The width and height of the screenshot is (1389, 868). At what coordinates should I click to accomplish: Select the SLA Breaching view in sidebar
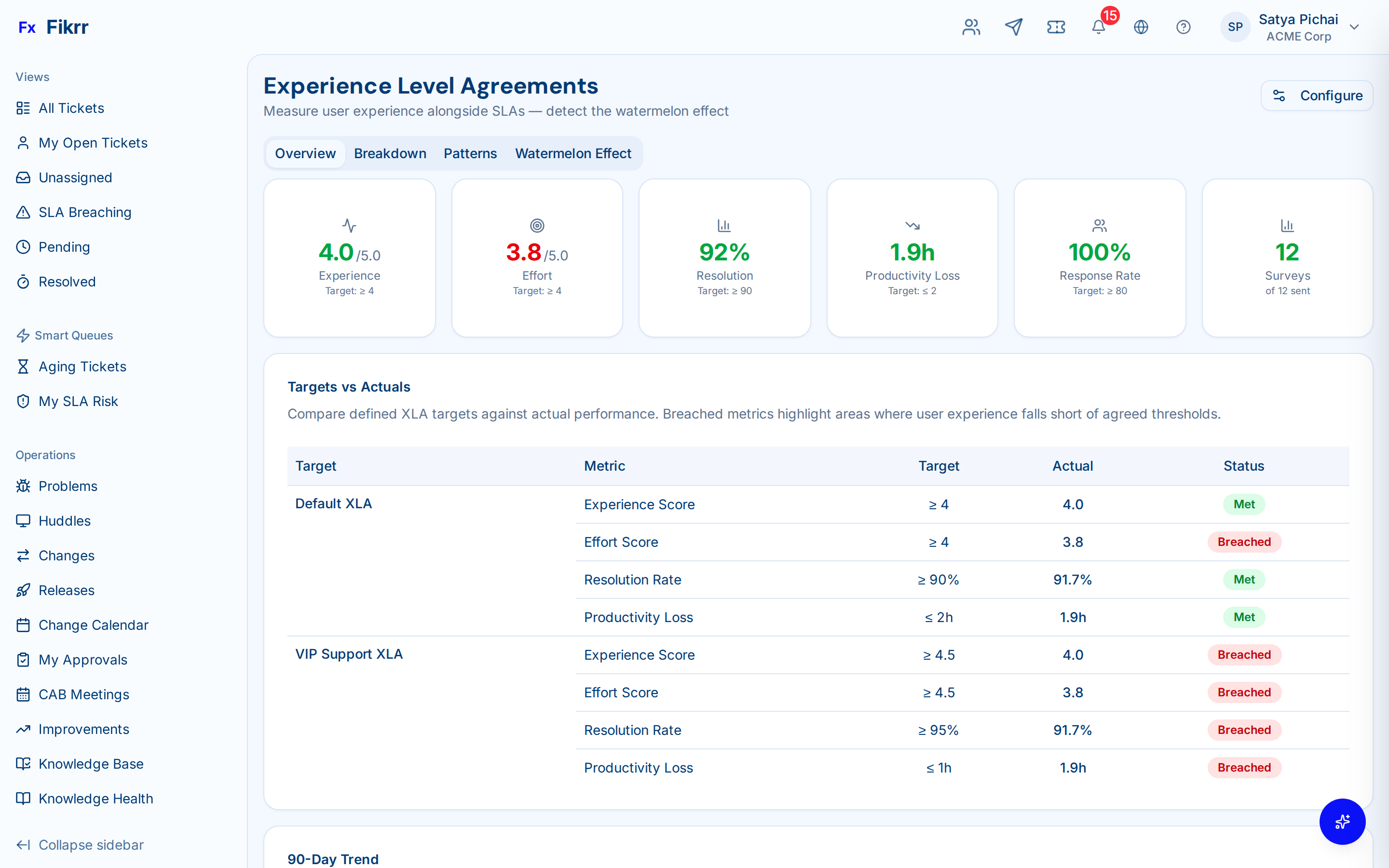pos(84,212)
